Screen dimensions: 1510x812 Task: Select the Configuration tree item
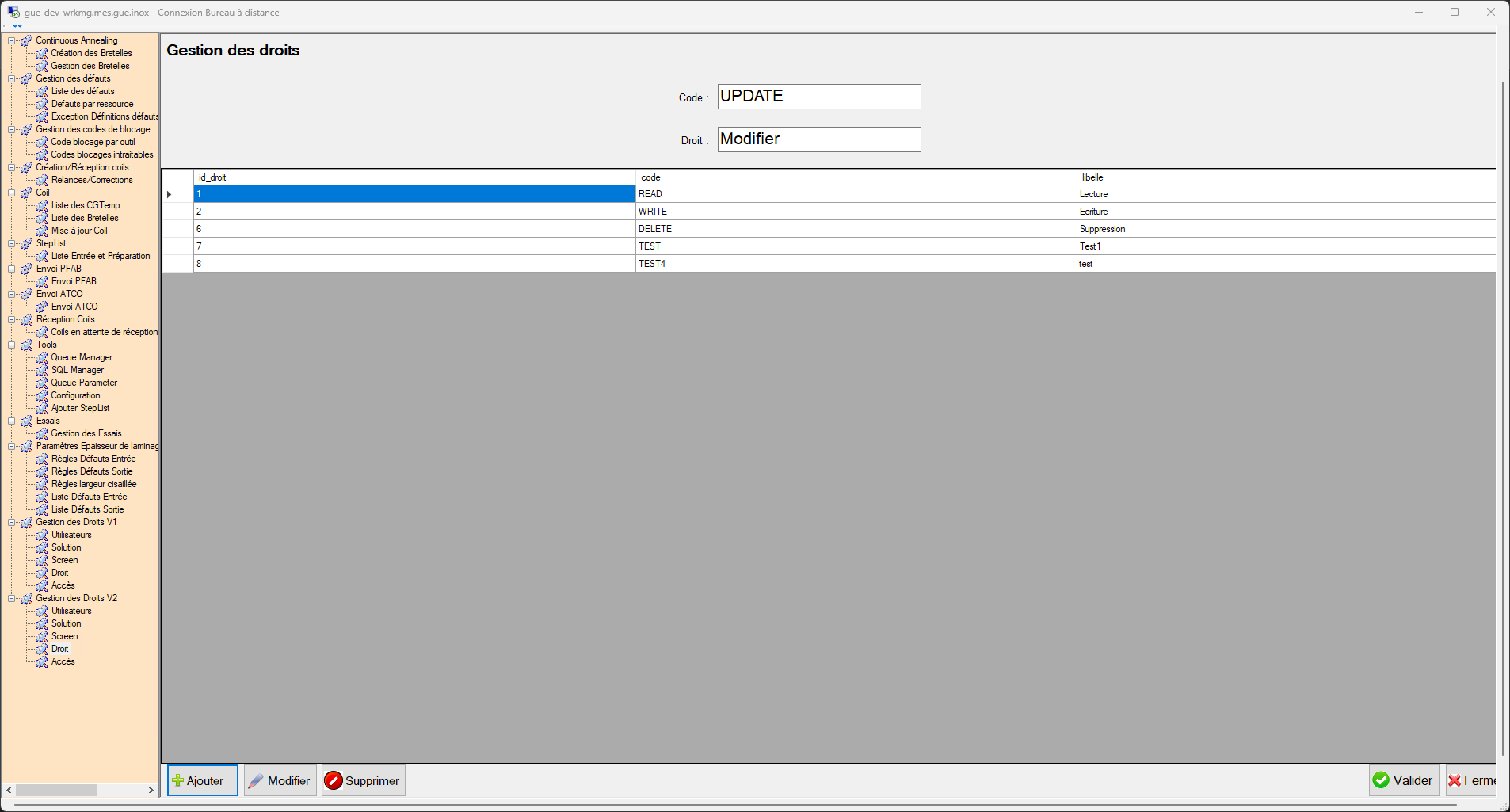point(75,395)
